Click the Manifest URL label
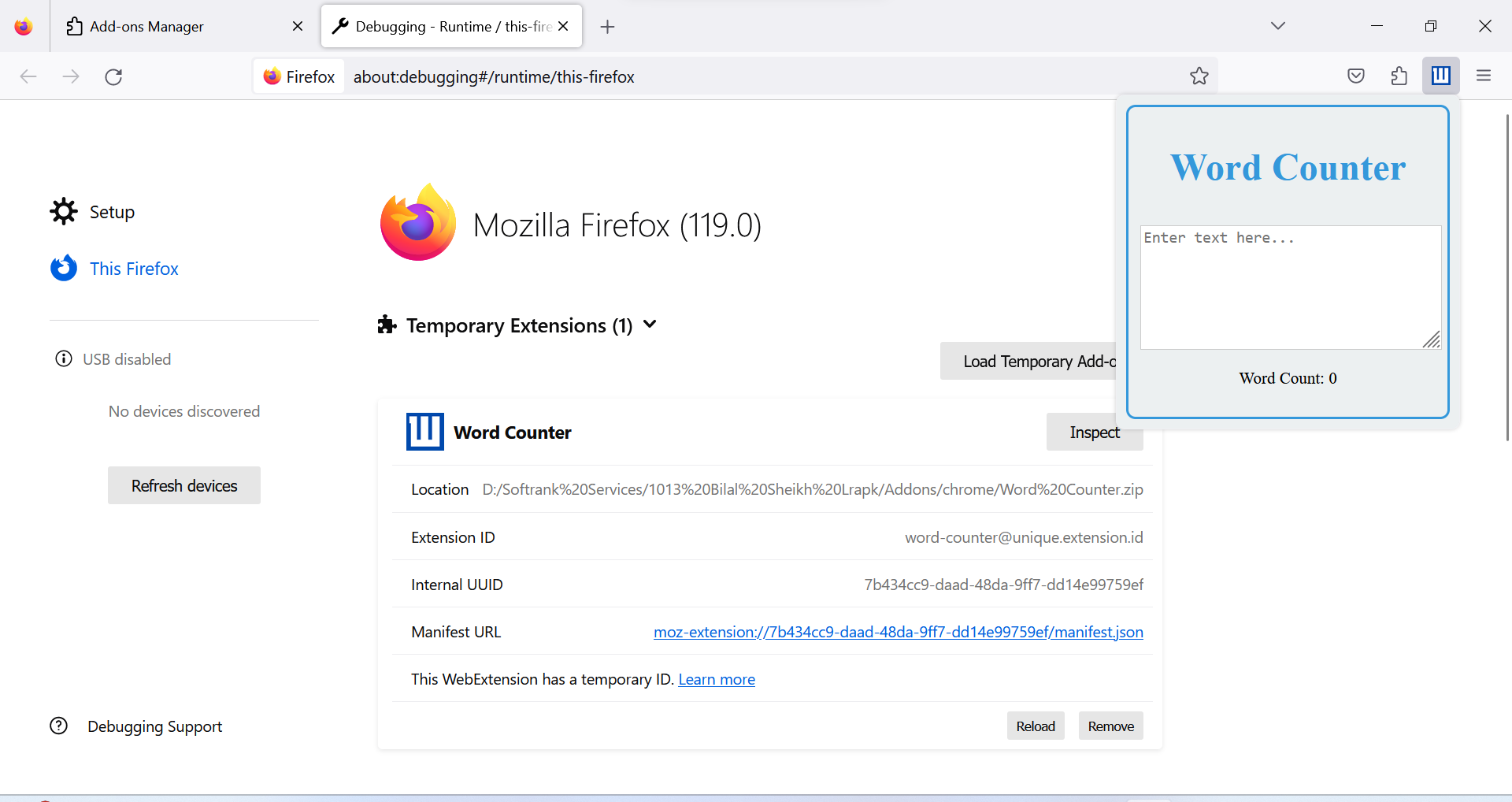1512x802 pixels. pyautogui.click(x=456, y=632)
